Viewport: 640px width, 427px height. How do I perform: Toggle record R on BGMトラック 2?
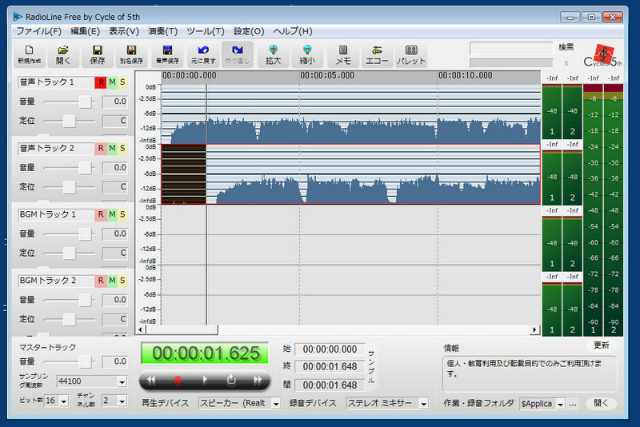click(100, 280)
